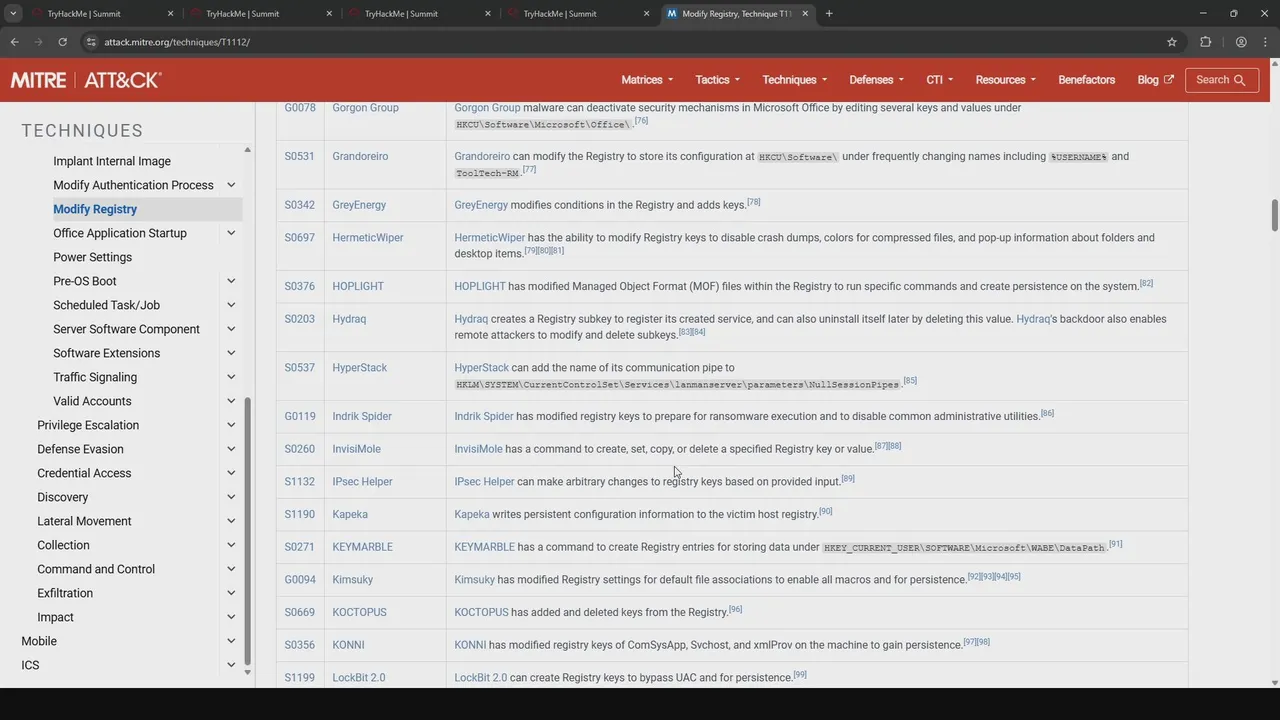Reload the page with the refresh icon
This screenshot has width=1280, height=720.
[x=62, y=42]
